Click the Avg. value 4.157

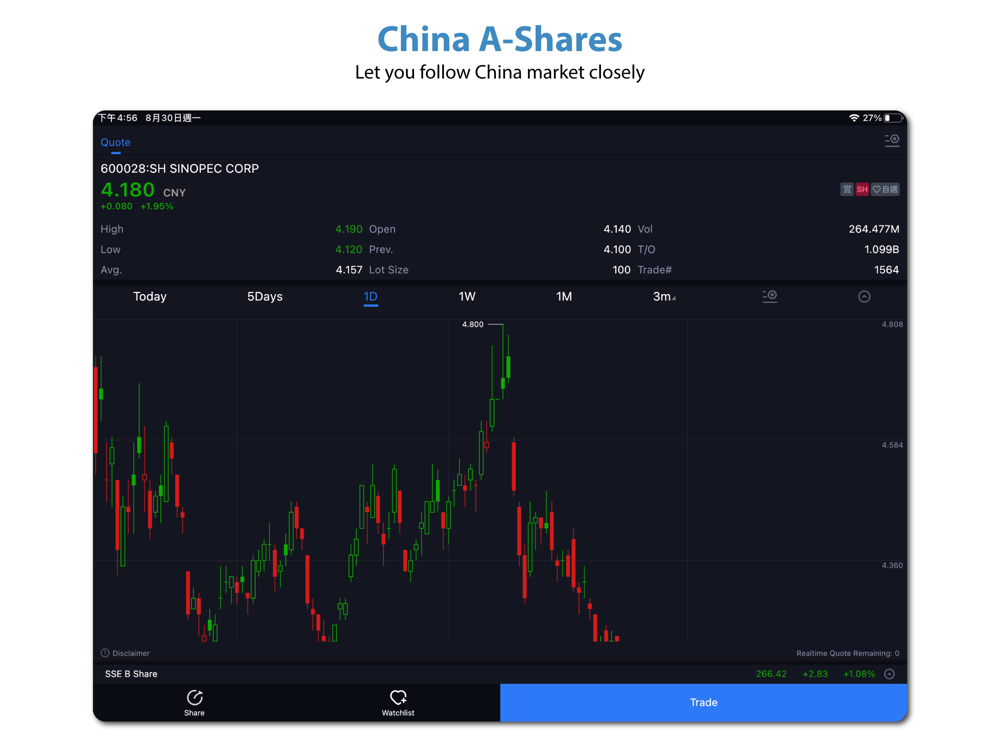pyautogui.click(x=349, y=270)
